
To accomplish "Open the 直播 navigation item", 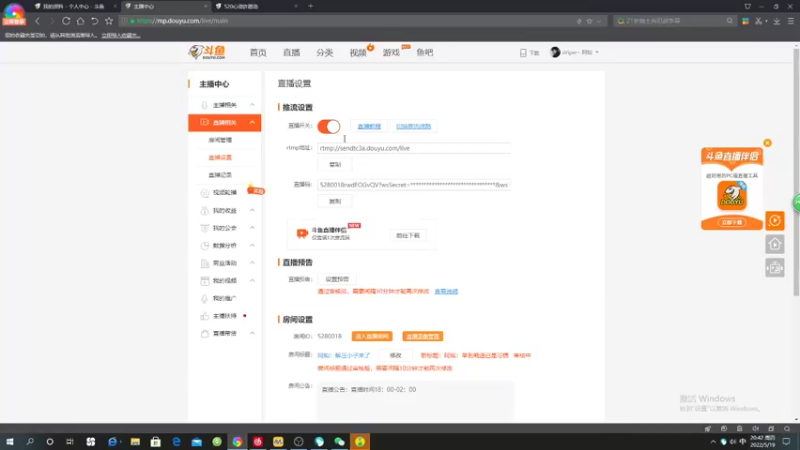I will pos(291,53).
